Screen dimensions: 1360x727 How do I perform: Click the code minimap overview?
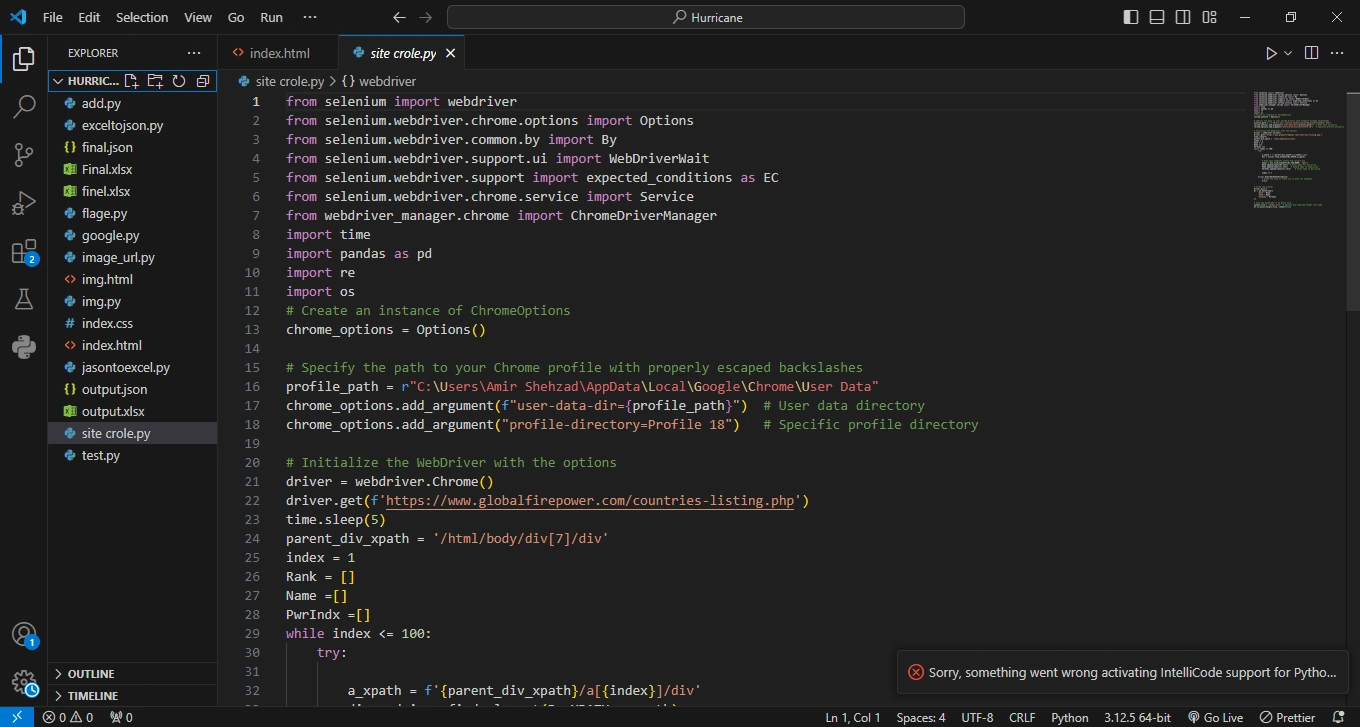point(1295,150)
